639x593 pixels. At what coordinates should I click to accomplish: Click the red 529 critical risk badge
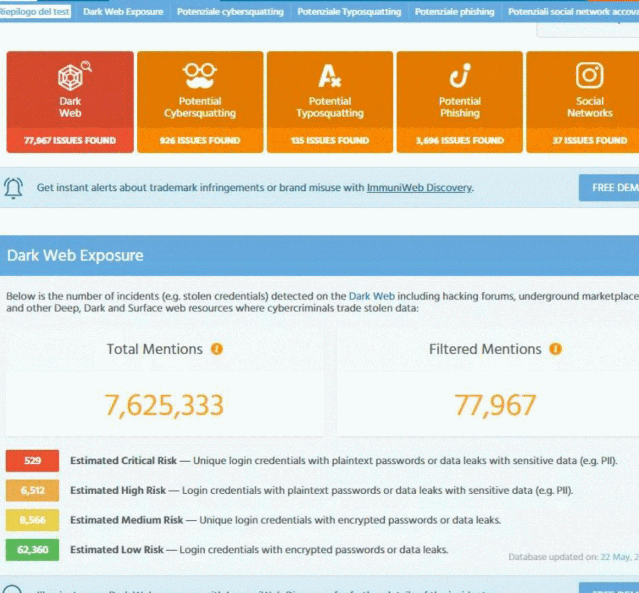click(x=33, y=461)
